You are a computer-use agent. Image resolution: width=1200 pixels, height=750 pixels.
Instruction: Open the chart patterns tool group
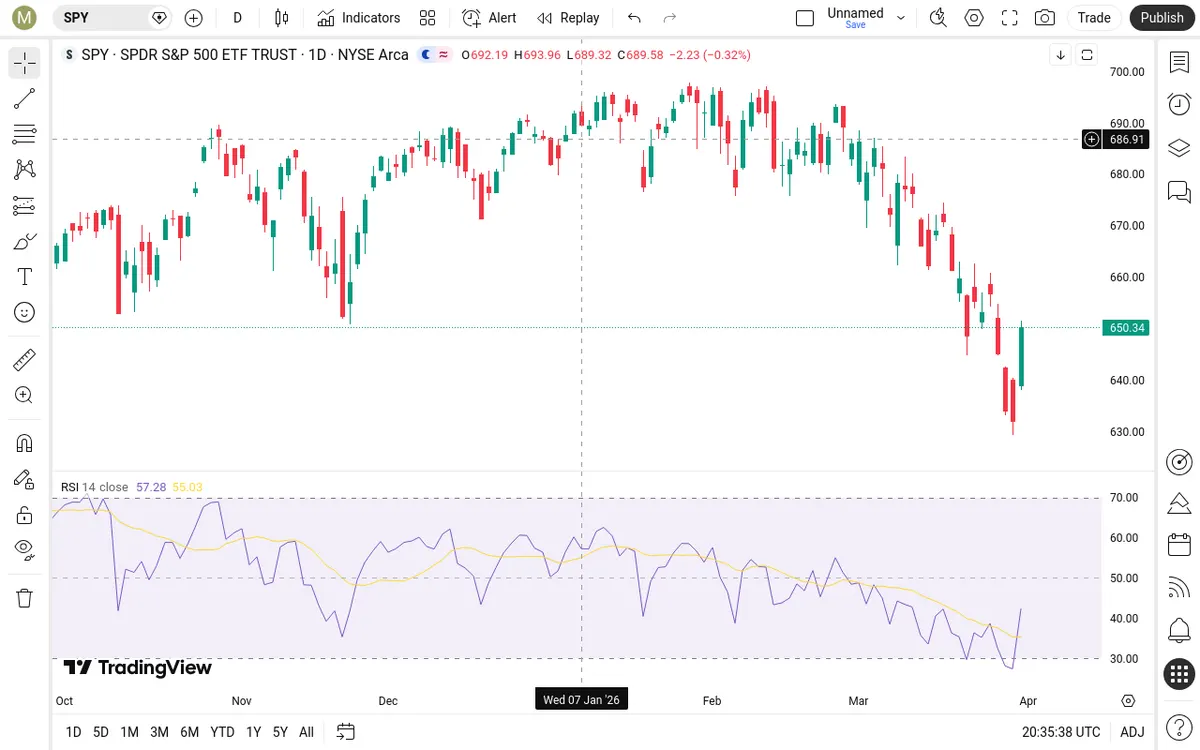click(25, 170)
